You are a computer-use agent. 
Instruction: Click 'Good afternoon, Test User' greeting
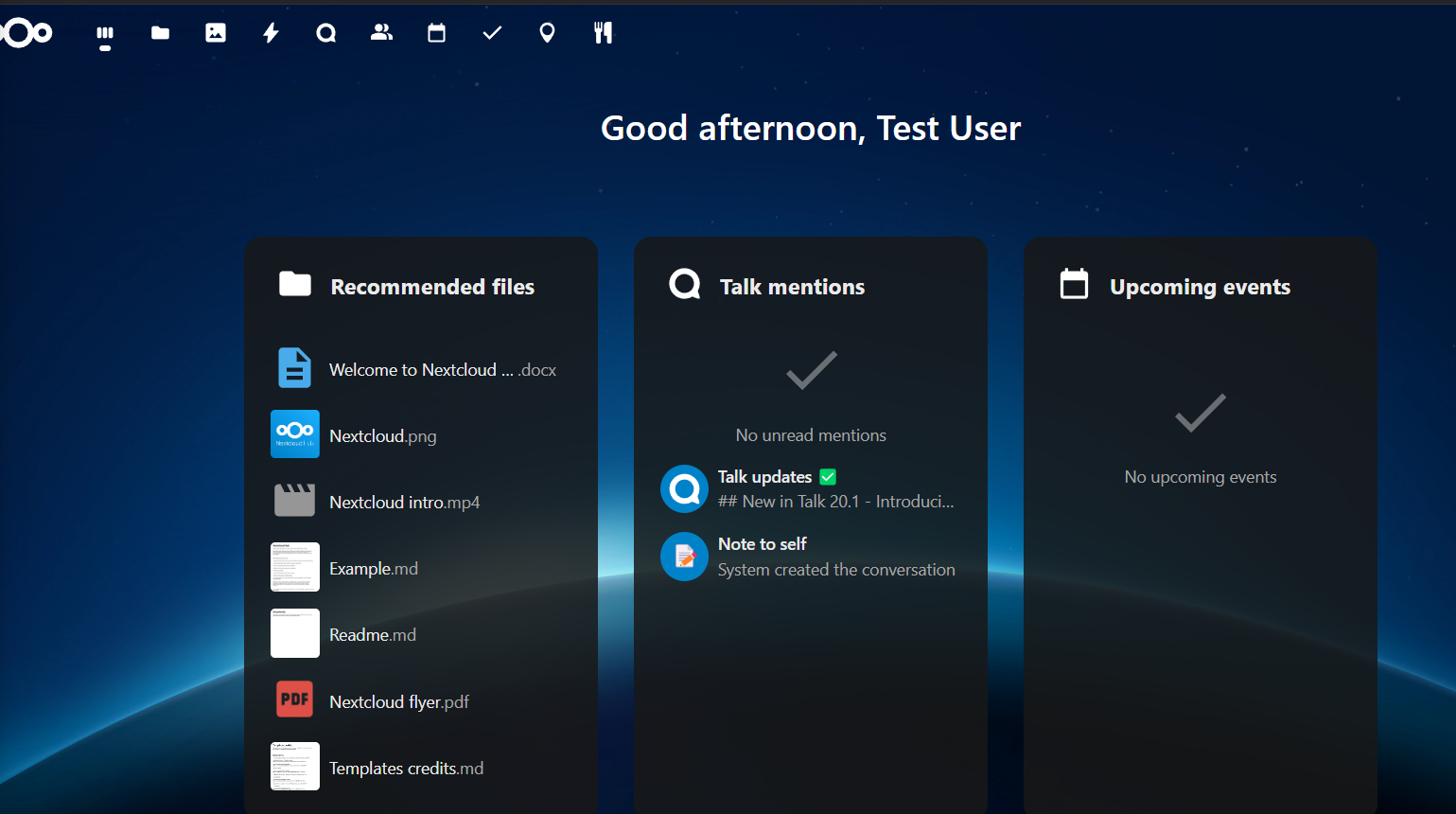pyautogui.click(x=811, y=128)
